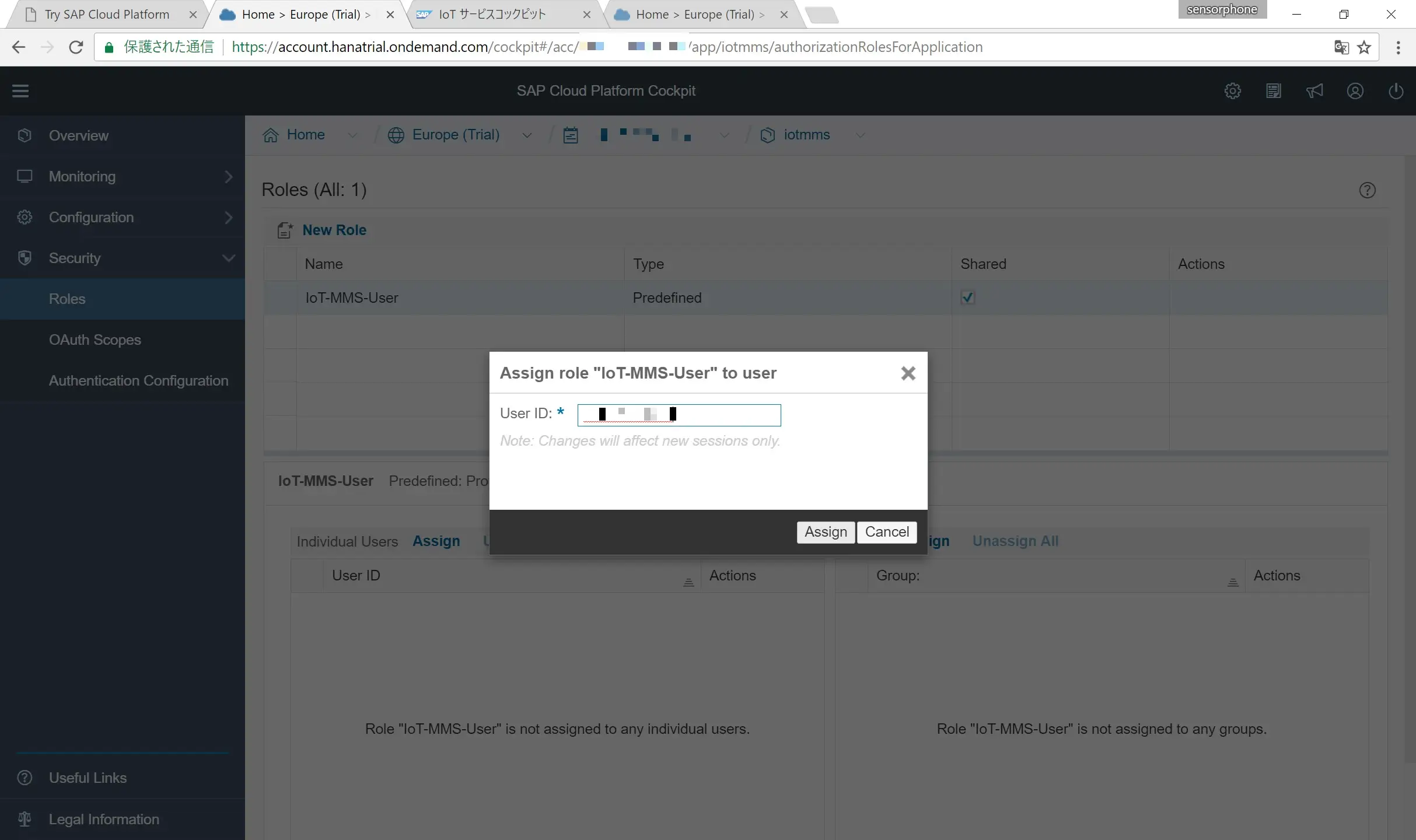The height and width of the screenshot is (840, 1416).
Task: Open the dropdown arrow after iotmms
Action: pos(860,135)
